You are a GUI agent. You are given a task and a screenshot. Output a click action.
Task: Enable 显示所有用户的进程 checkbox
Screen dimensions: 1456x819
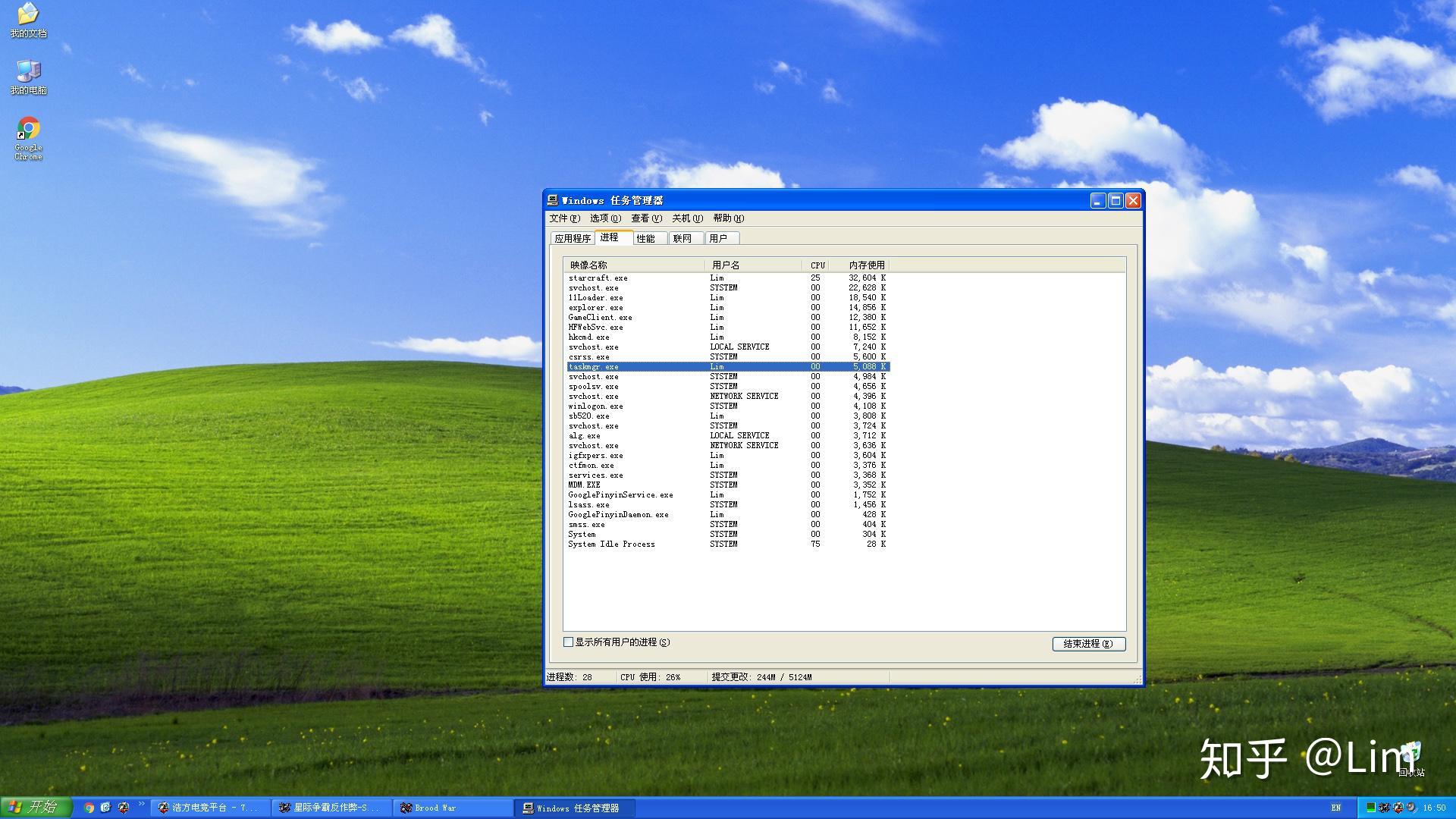pyautogui.click(x=568, y=642)
